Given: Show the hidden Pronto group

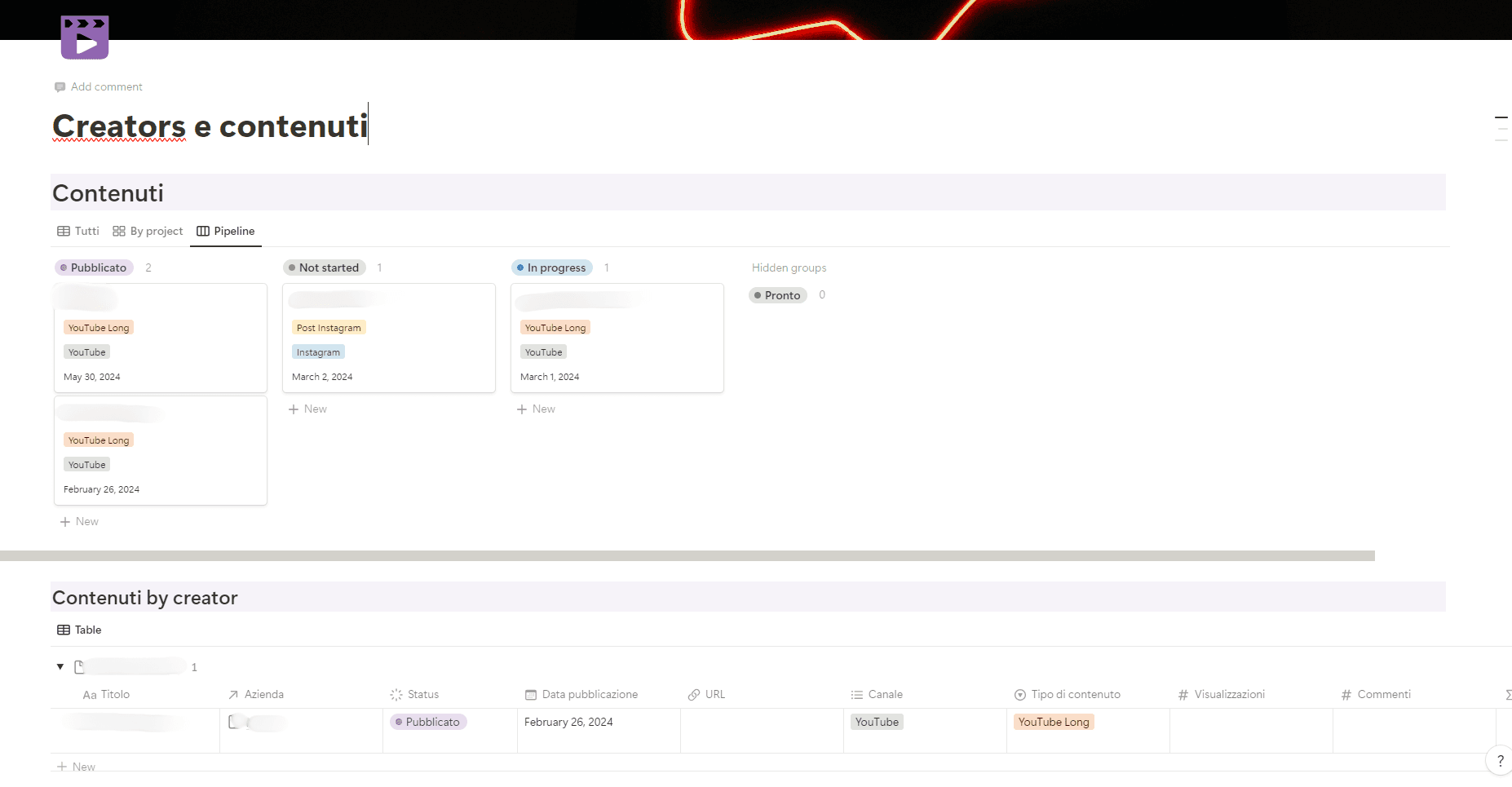Looking at the screenshot, I should (776, 294).
